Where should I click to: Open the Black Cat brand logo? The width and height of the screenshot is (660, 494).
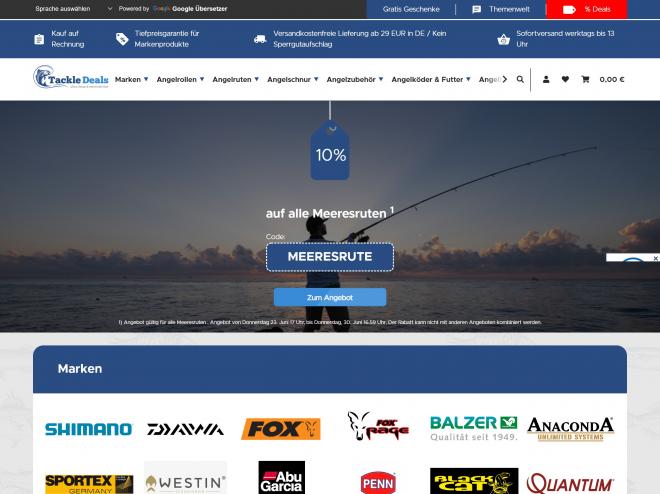[474, 481]
